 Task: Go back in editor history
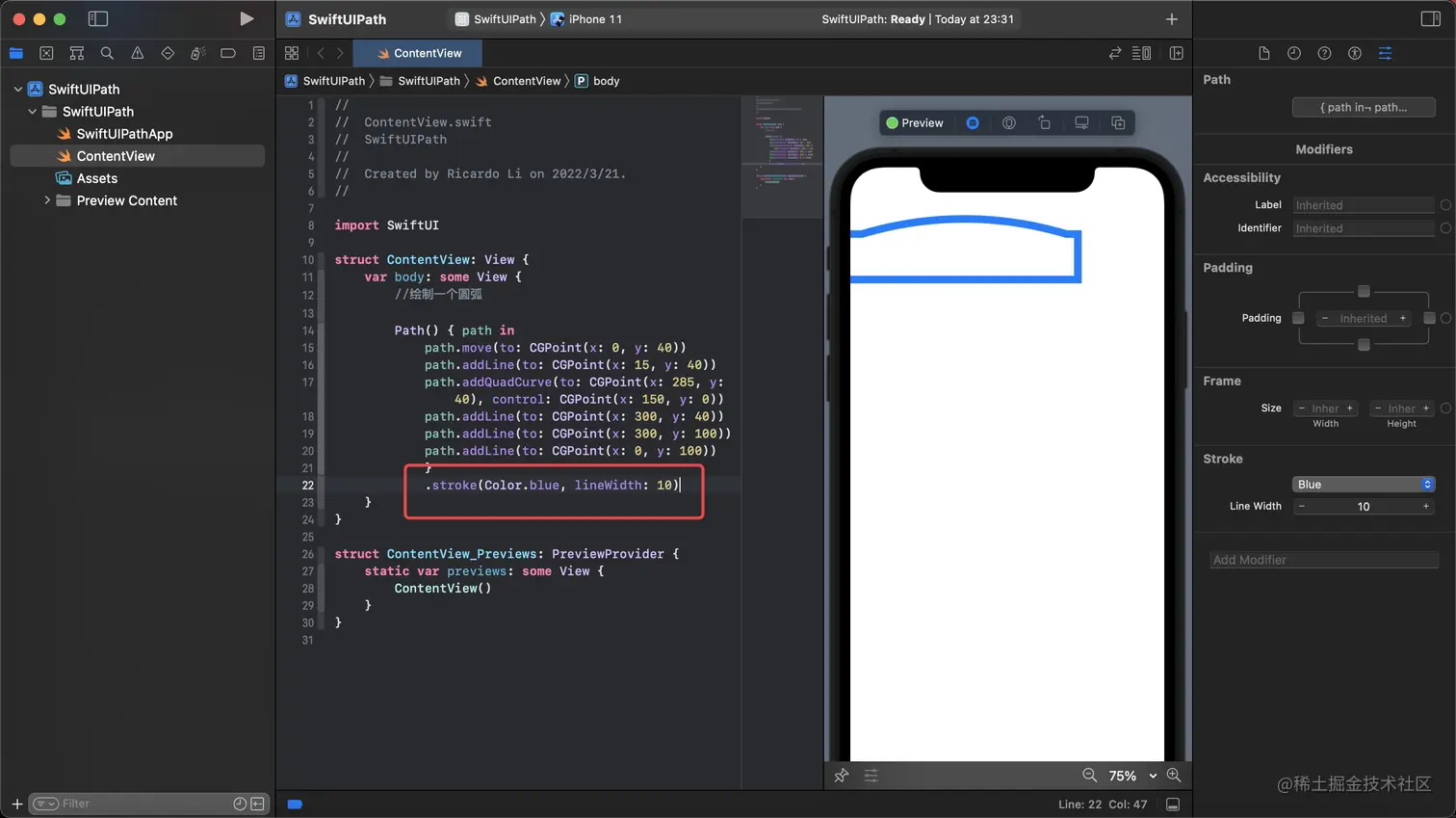click(x=321, y=53)
